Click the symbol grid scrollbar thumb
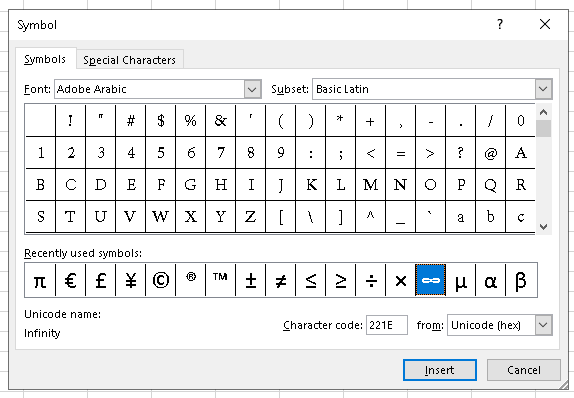Screen dimensions: 574x398 (544, 129)
